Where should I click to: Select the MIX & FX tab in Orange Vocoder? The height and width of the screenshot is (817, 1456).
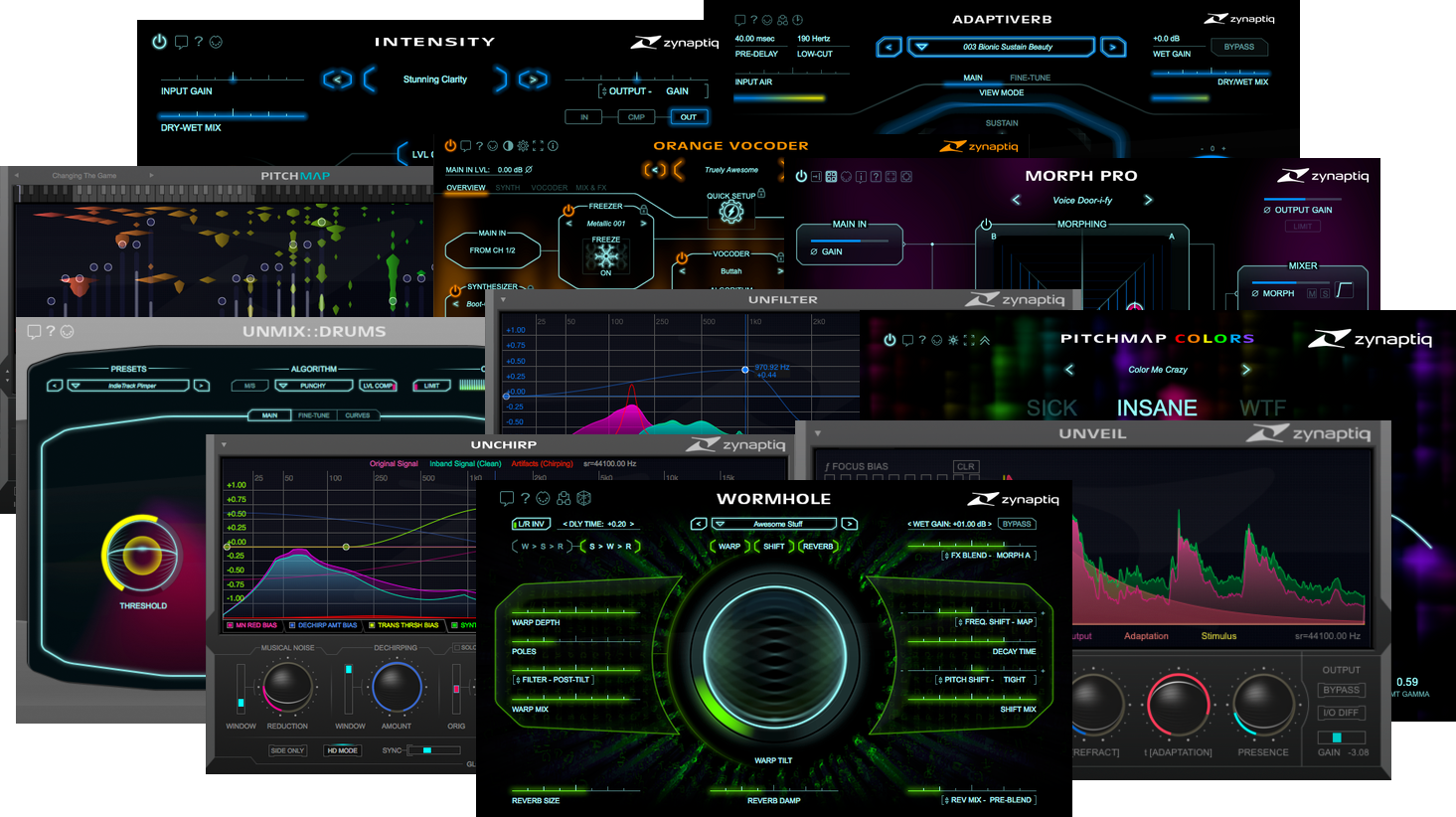pos(591,188)
